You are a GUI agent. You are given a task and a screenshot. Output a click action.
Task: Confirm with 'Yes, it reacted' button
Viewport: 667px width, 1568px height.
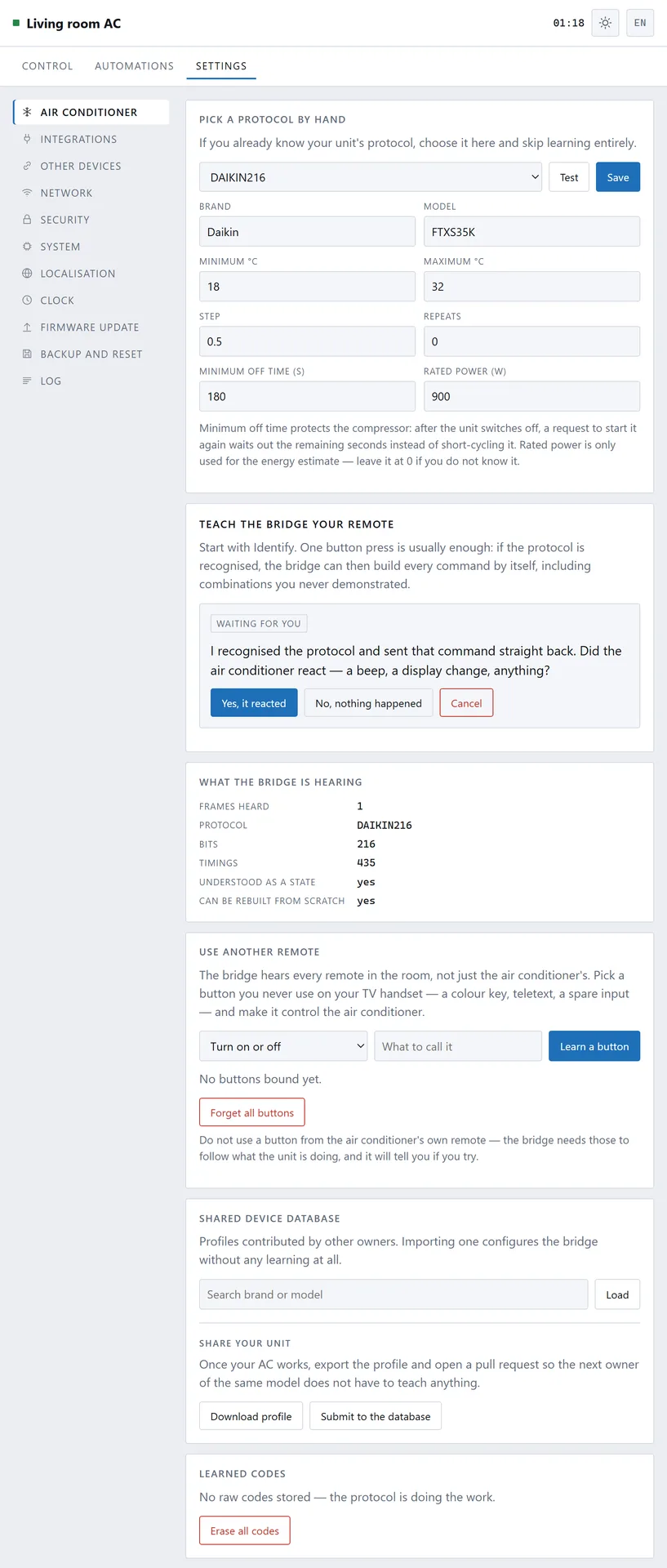point(254,703)
